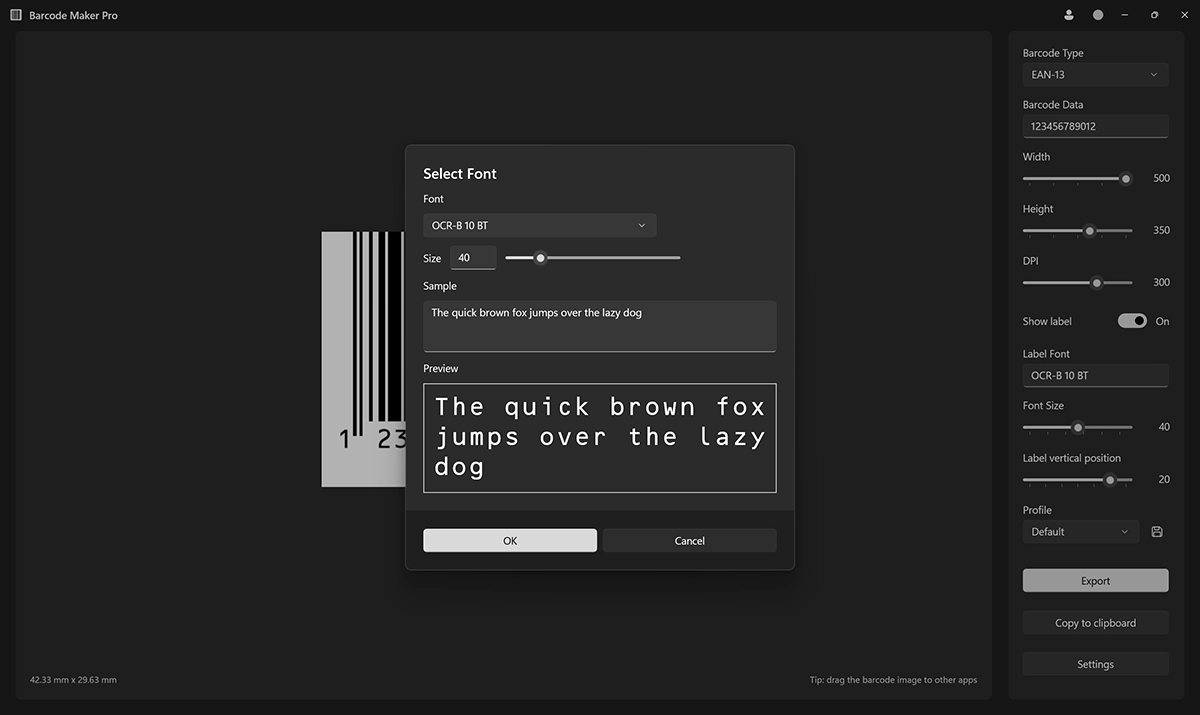Click the Label Font field OCR-B 10 BT
The image size is (1200, 715).
(1095, 376)
